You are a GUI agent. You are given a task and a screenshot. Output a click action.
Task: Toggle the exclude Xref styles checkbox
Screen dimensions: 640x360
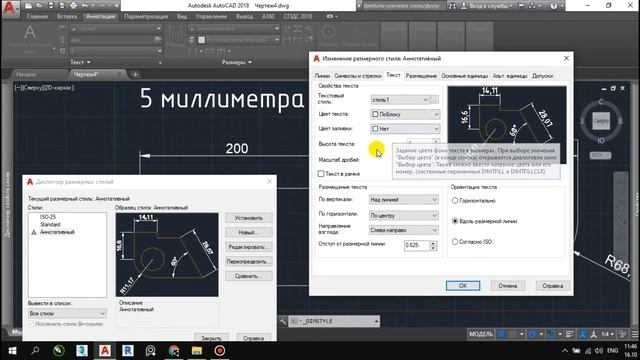coord(31,324)
